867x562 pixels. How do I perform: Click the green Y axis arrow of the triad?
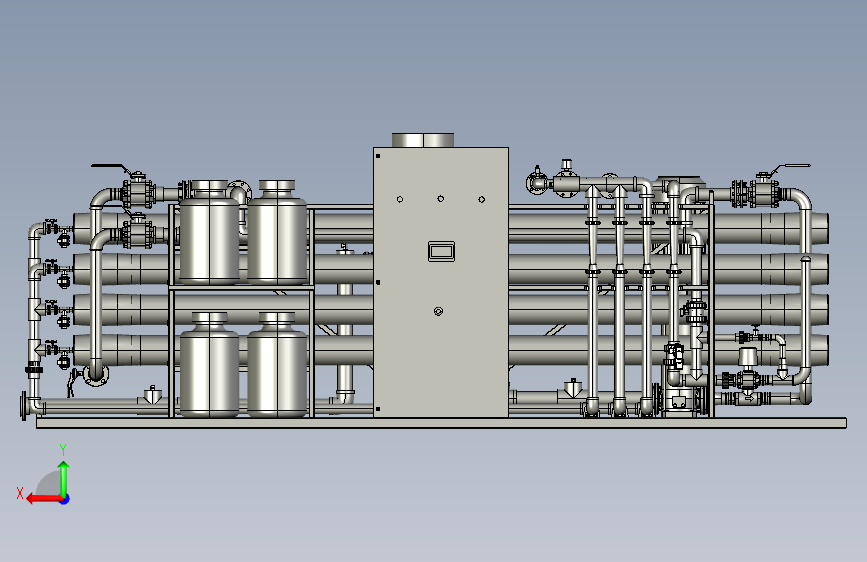[x=64, y=478]
